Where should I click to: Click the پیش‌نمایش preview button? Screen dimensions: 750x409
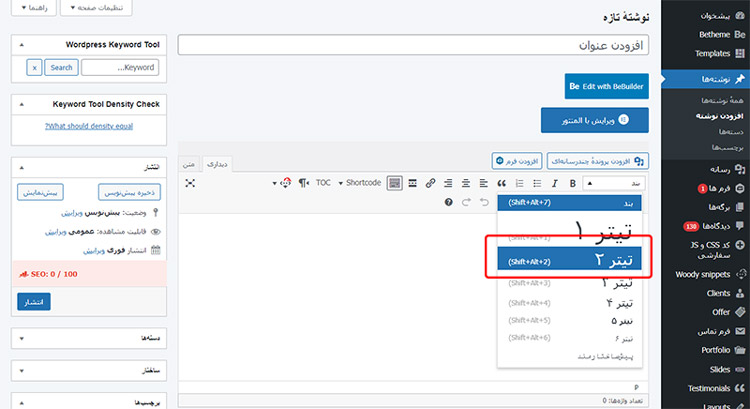(x=40, y=192)
